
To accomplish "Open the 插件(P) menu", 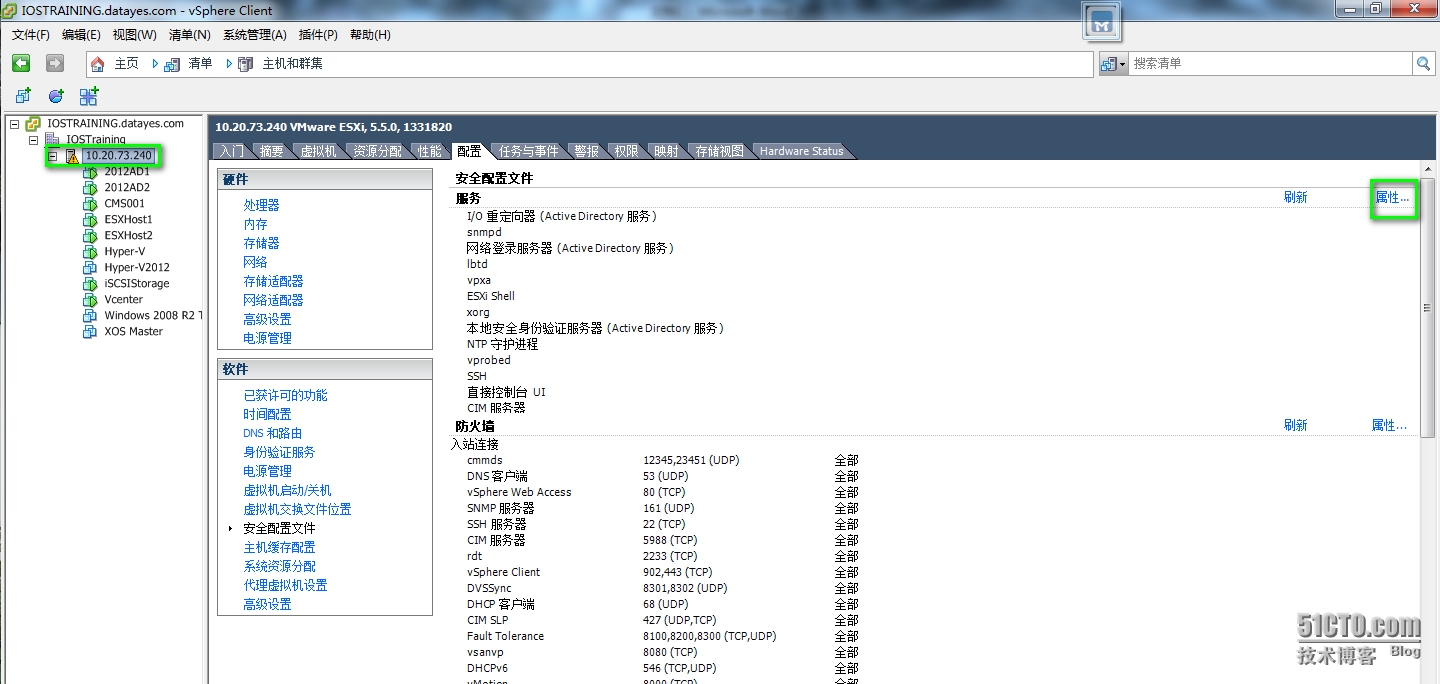I will [318, 35].
